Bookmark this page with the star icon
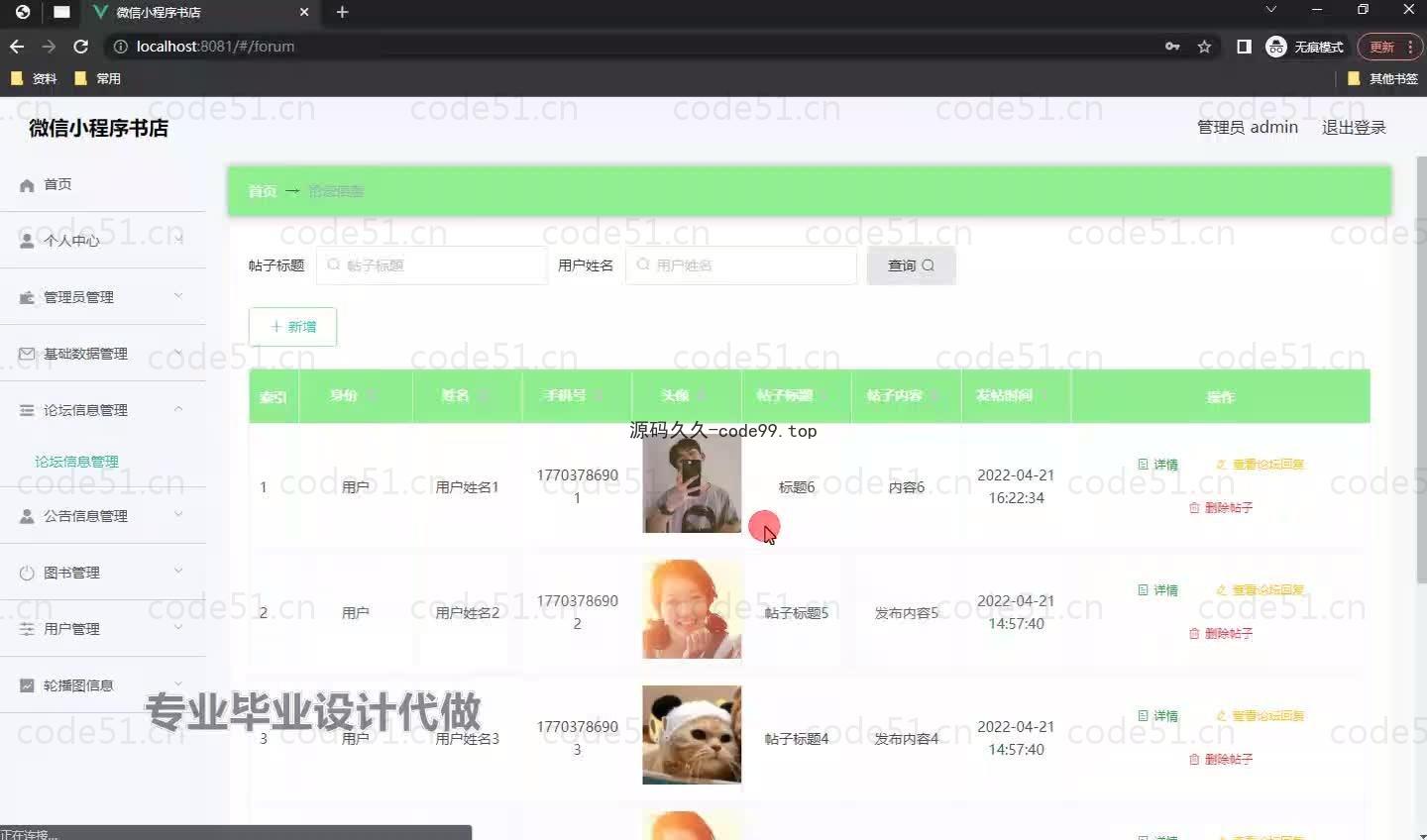The image size is (1427, 840). click(1204, 47)
